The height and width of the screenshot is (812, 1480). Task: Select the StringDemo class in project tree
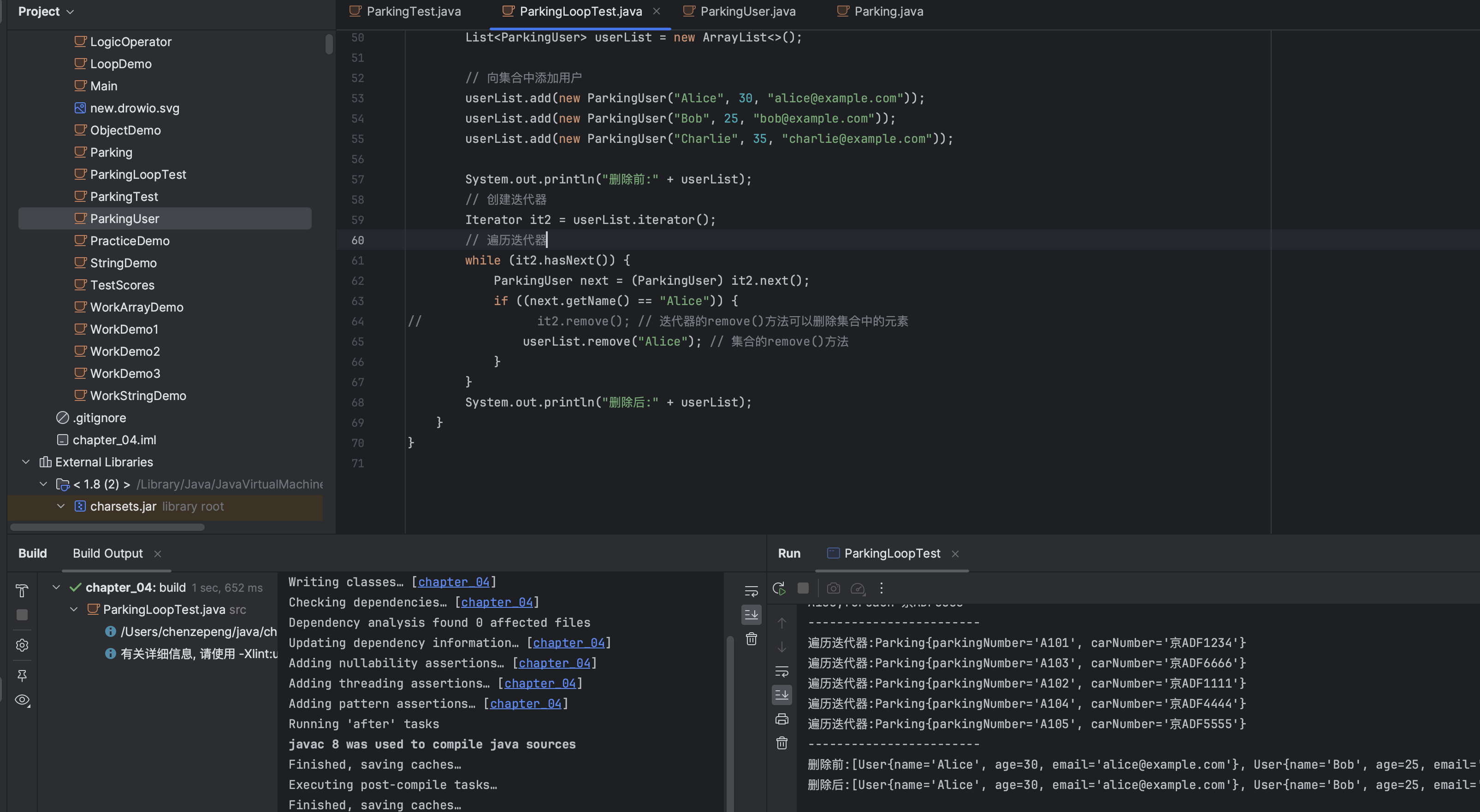[123, 262]
